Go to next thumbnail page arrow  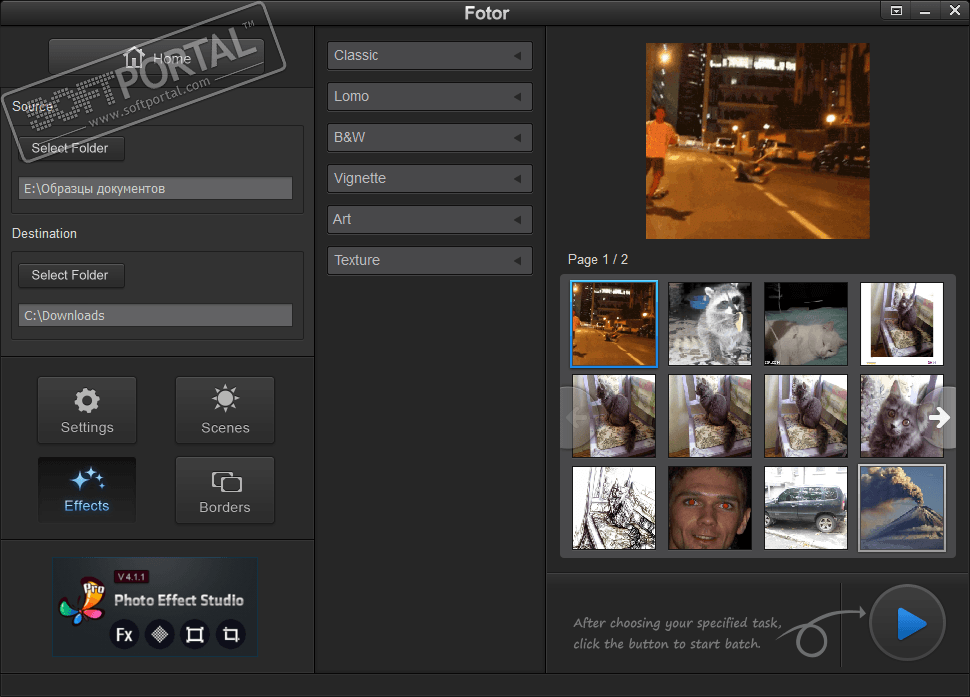[940, 418]
